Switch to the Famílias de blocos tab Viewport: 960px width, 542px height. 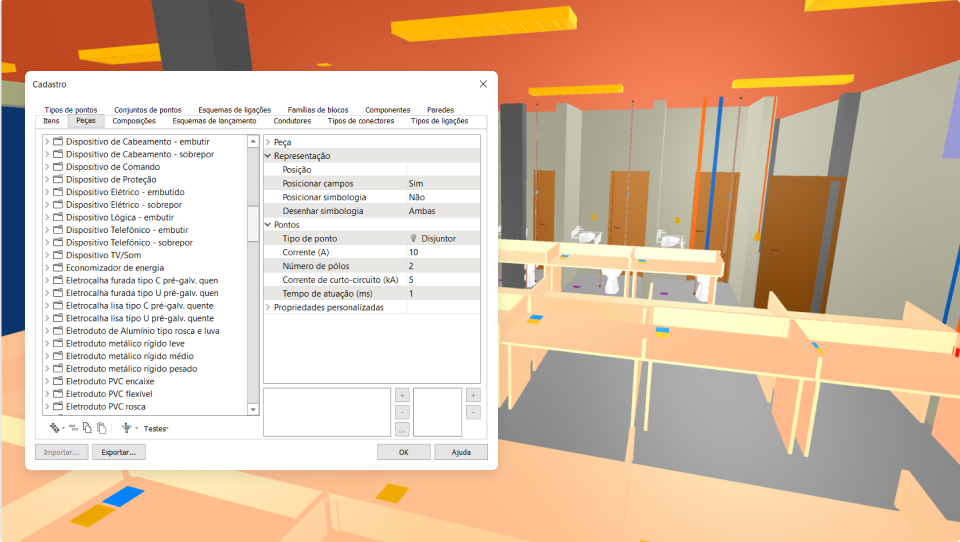click(x=318, y=110)
